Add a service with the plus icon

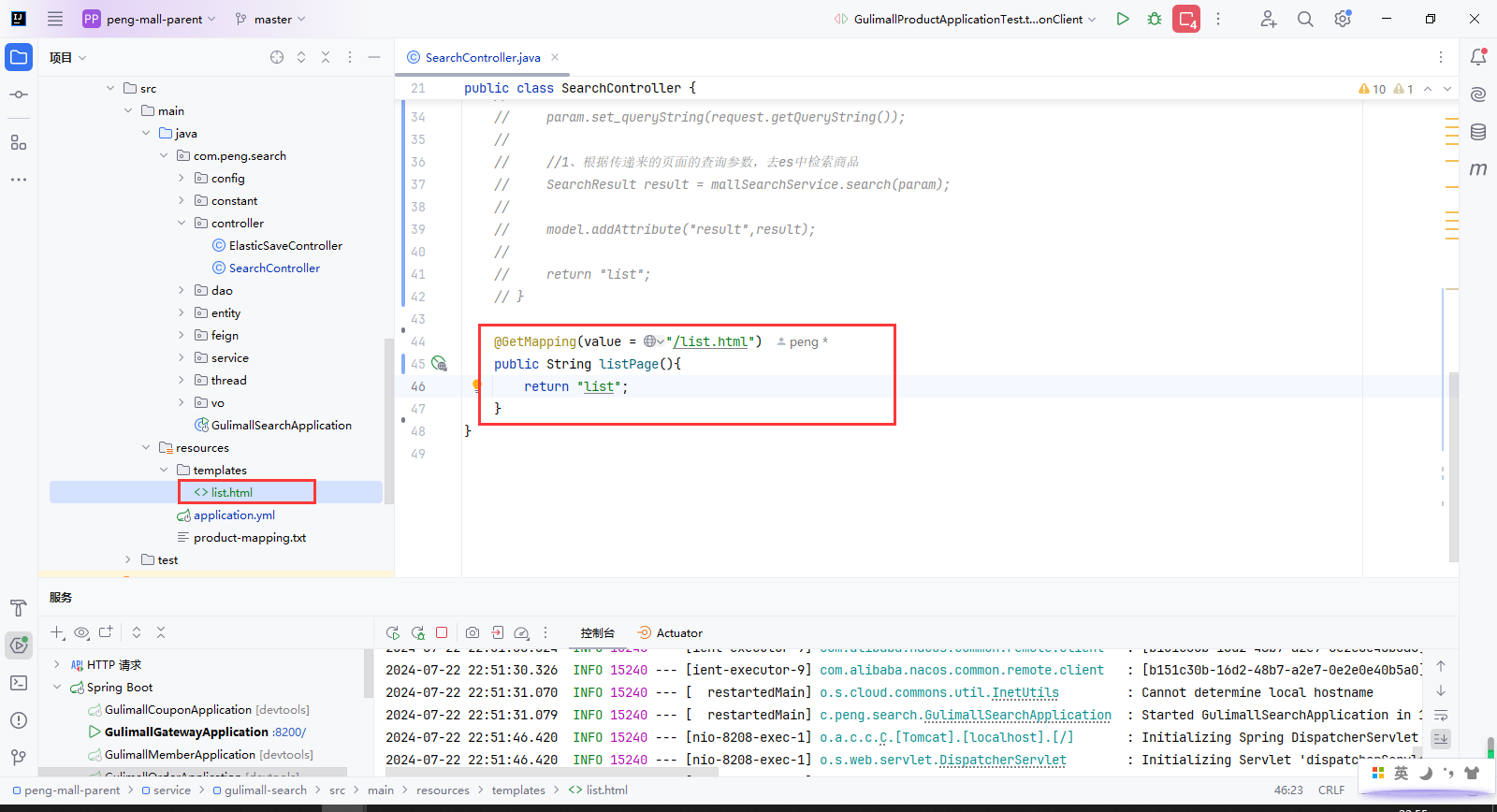pos(57,633)
